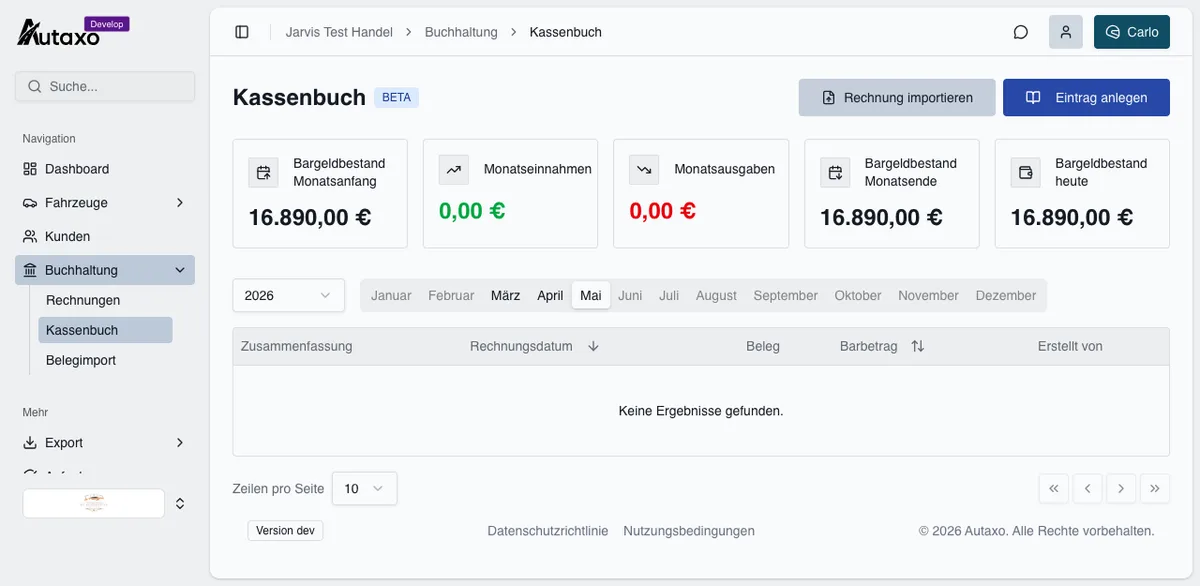The image size is (1200, 586).
Task: Click the BETA badge
Action: click(x=396, y=97)
